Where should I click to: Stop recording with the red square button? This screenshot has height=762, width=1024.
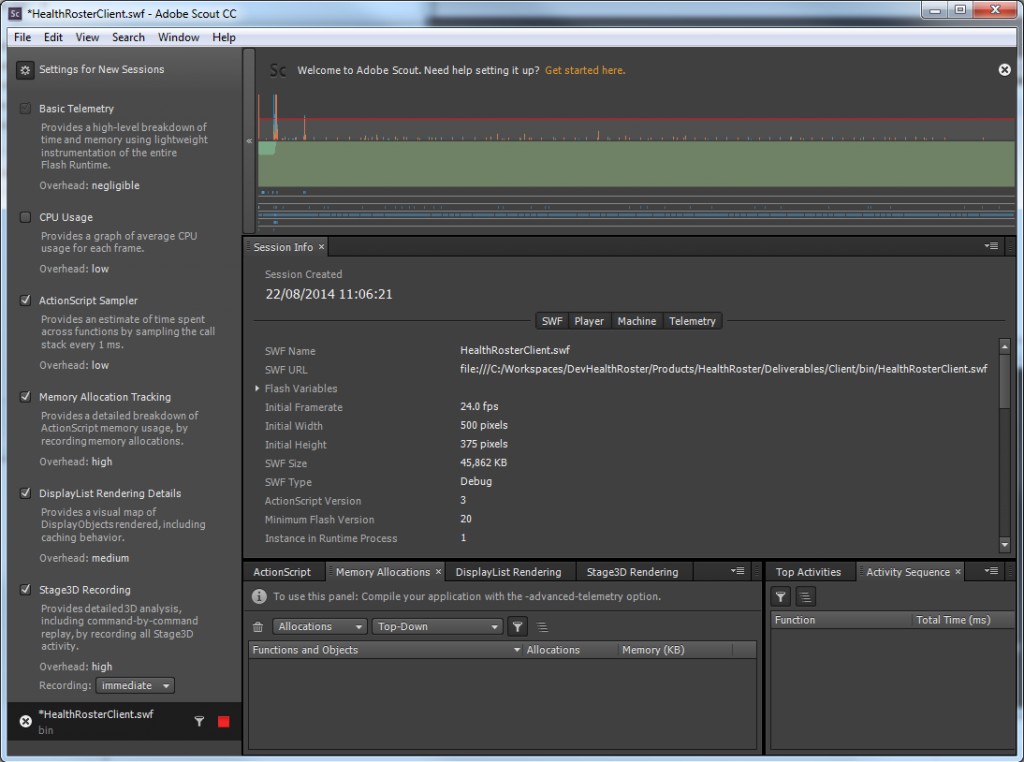pyautogui.click(x=224, y=721)
